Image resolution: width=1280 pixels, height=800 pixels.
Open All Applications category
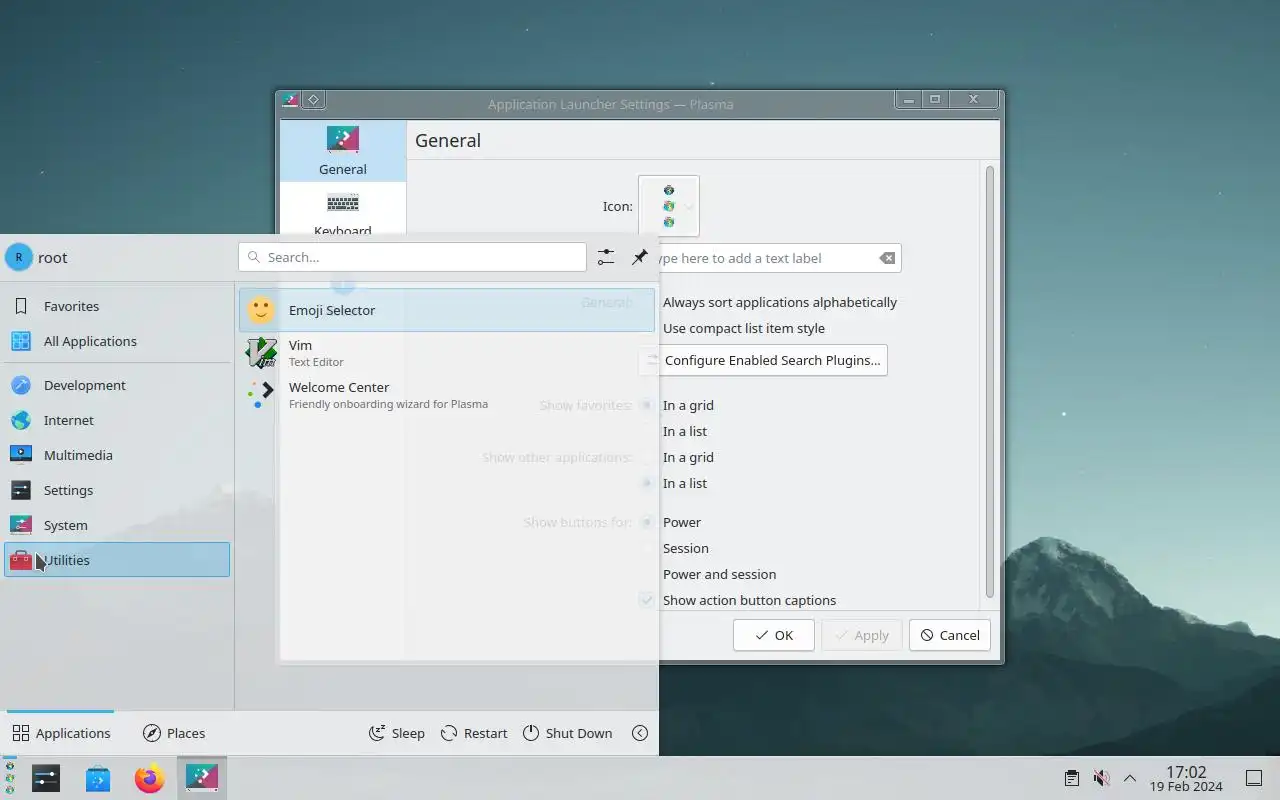(x=117, y=341)
